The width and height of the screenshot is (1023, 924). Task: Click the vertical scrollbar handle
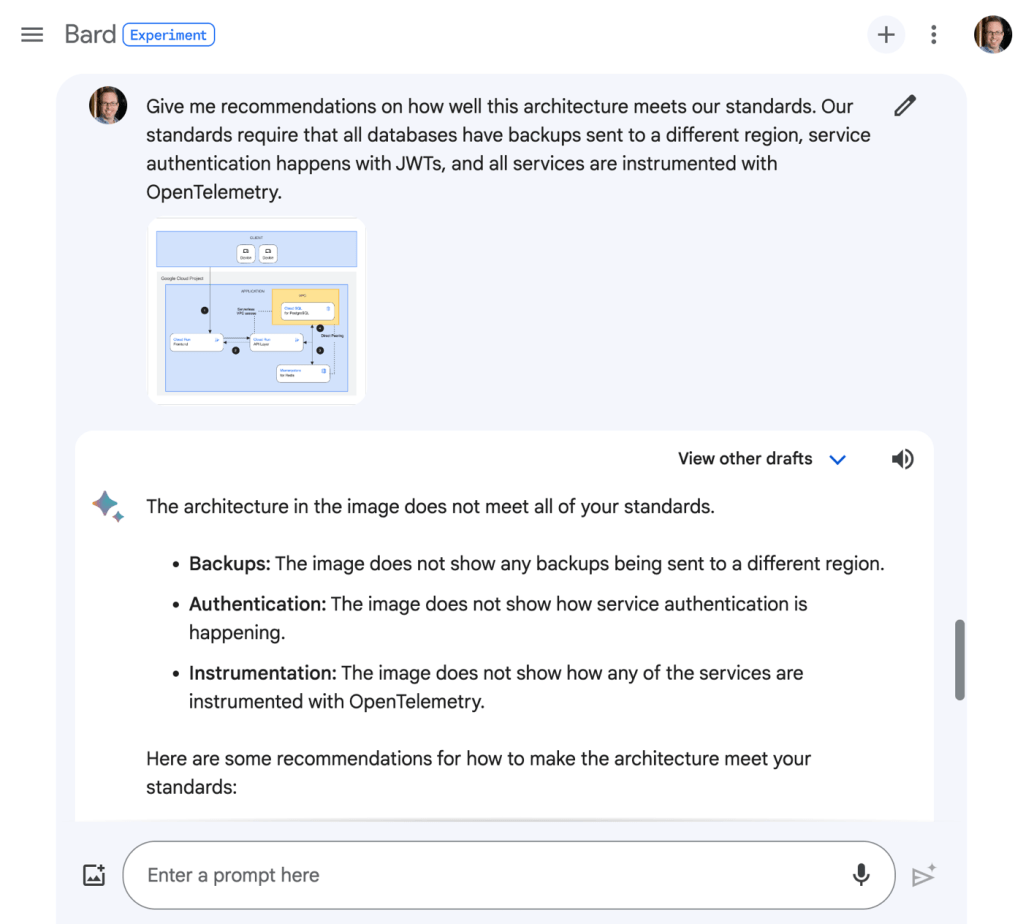coord(960,660)
